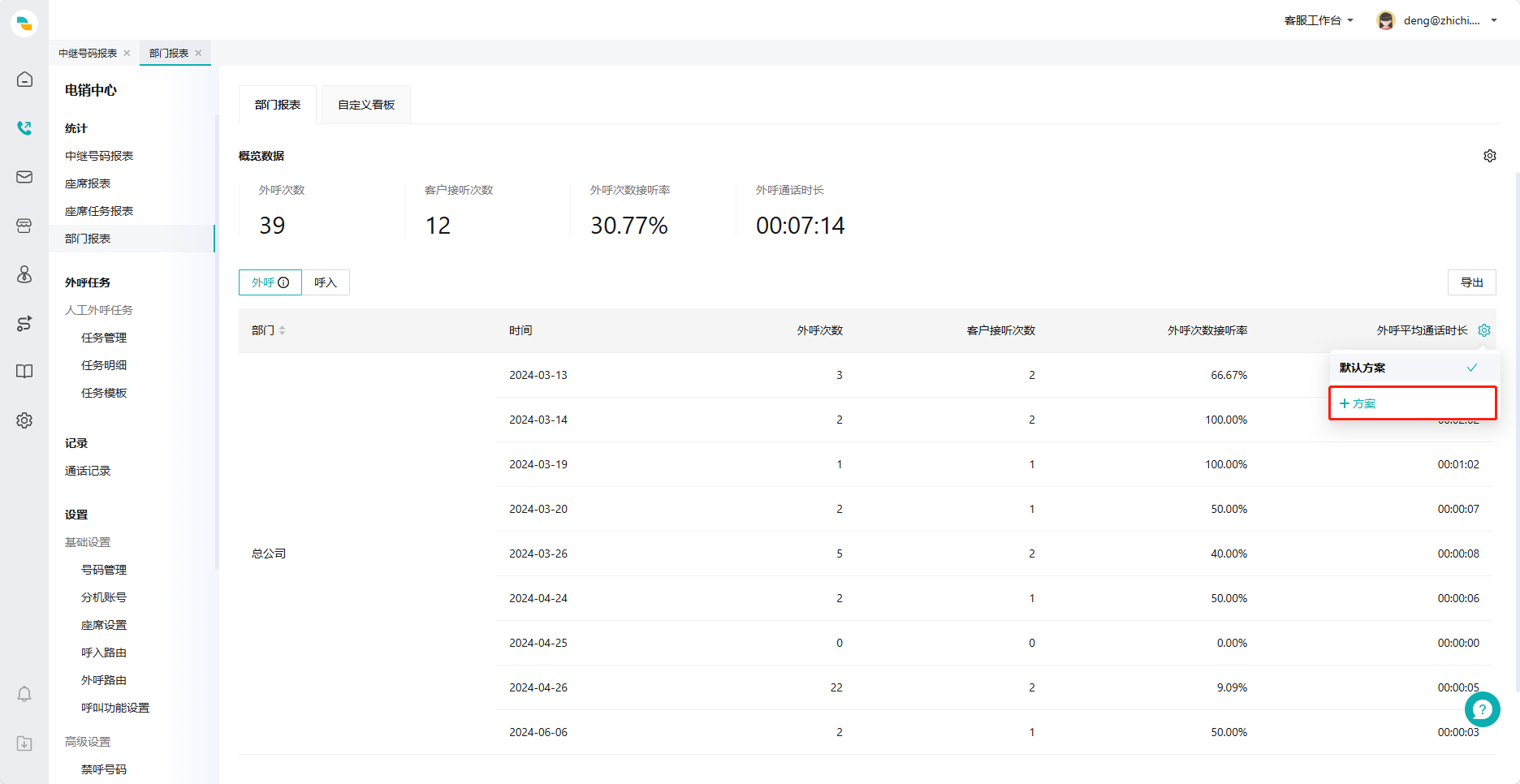Viewport: 1520px width, 784px height.
Task: Close the 部门报表 page tab
Action: pyautogui.click(x=198, y=54)
